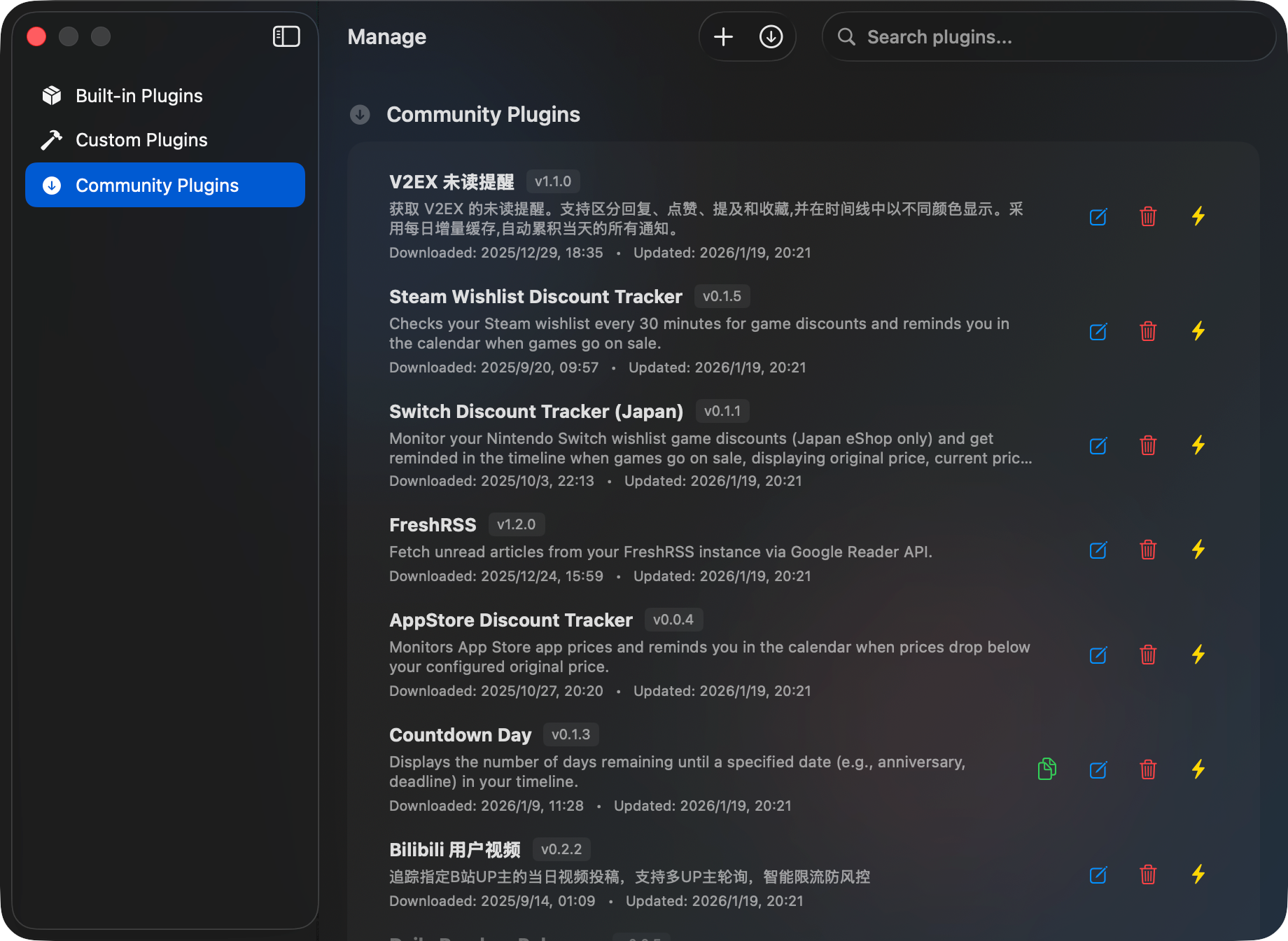Trigger Steam Wishlist Discount Tracker lightning icon
The image size is (1288, 941).
[x=1198, y=331]
